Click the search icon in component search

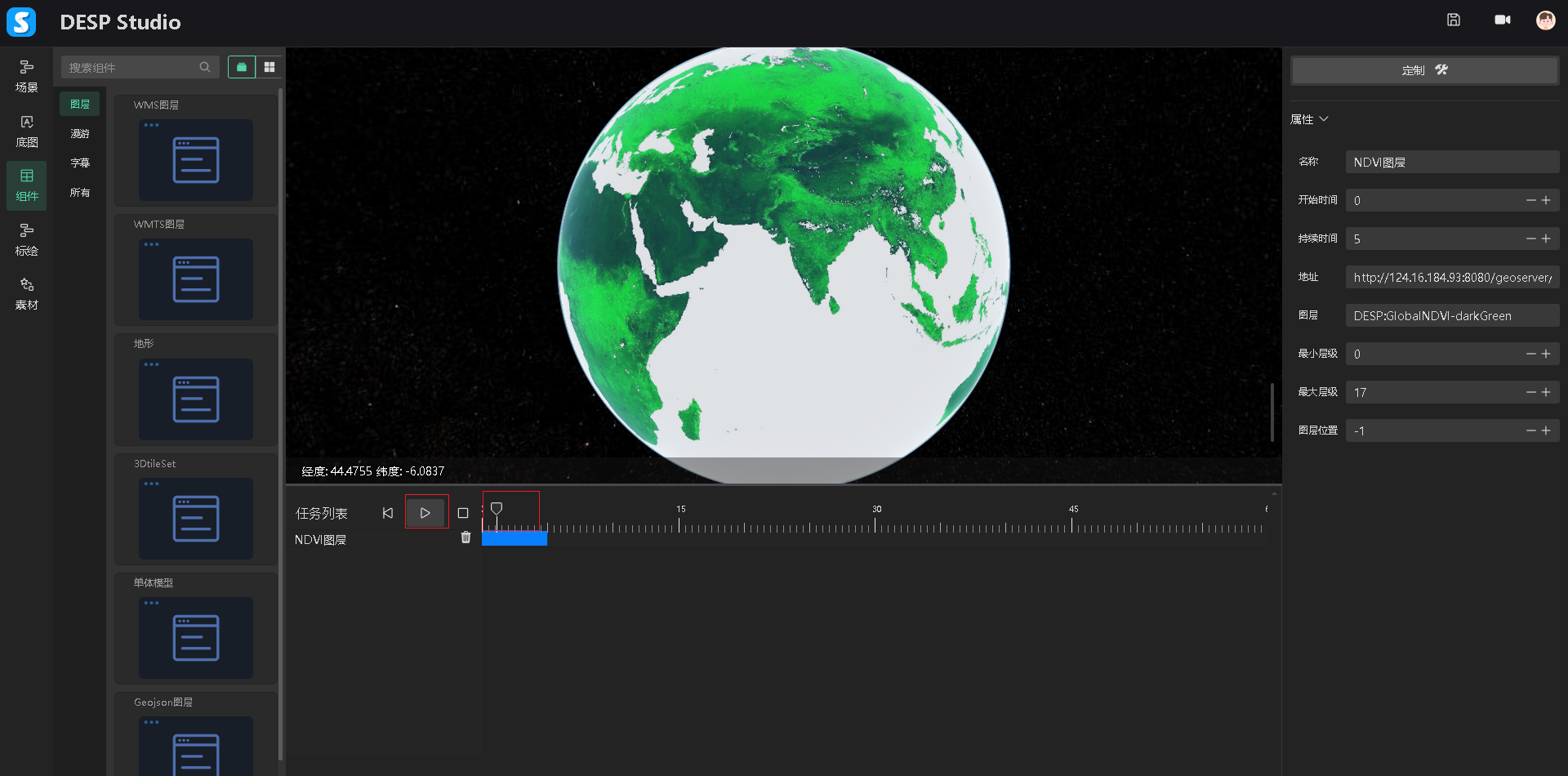pos(205,67)
